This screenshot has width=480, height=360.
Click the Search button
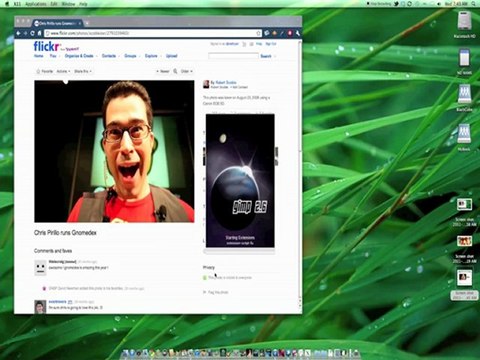pos(266,56)
